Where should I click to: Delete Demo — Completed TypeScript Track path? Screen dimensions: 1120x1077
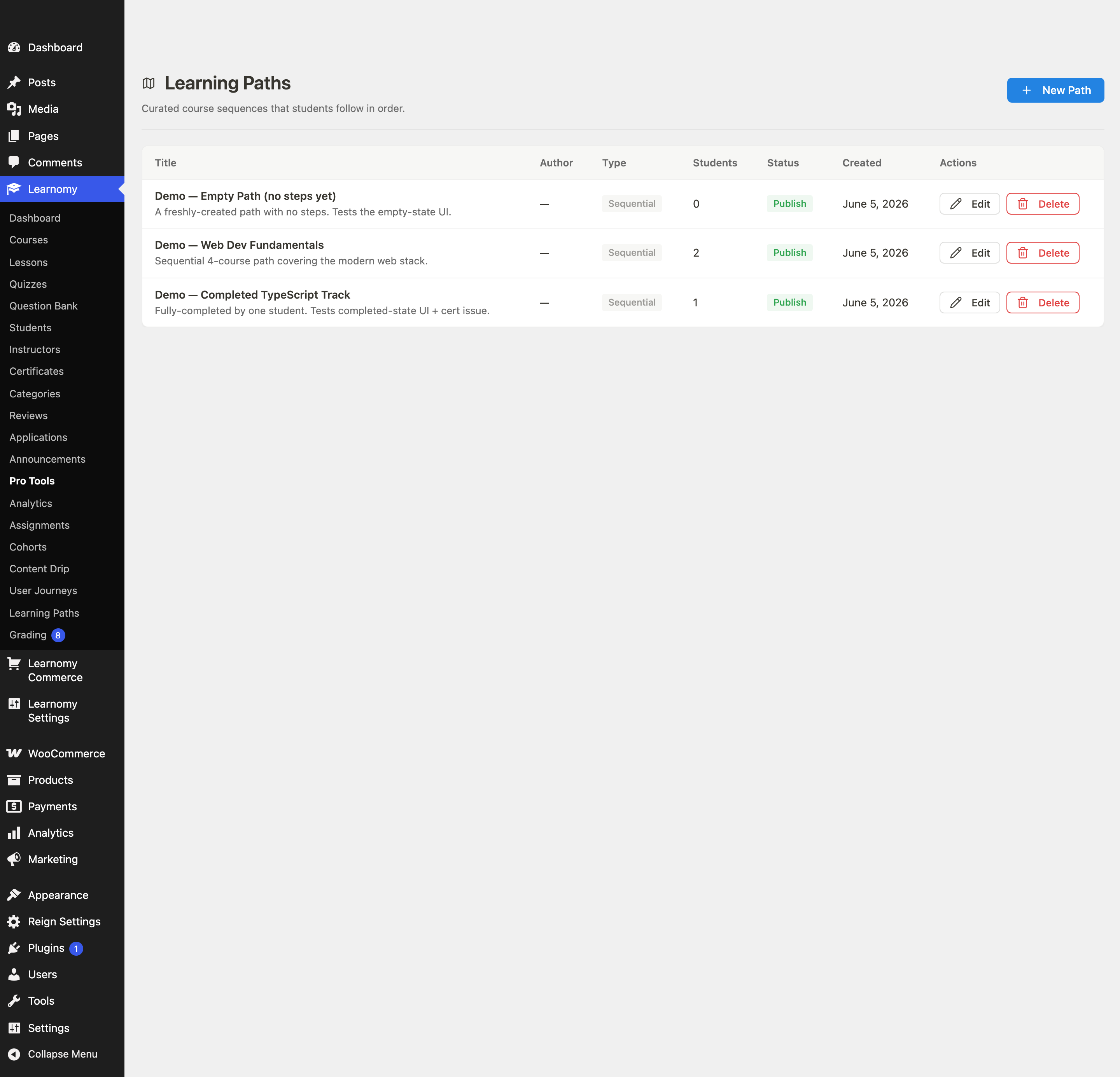coord(1042,303)
